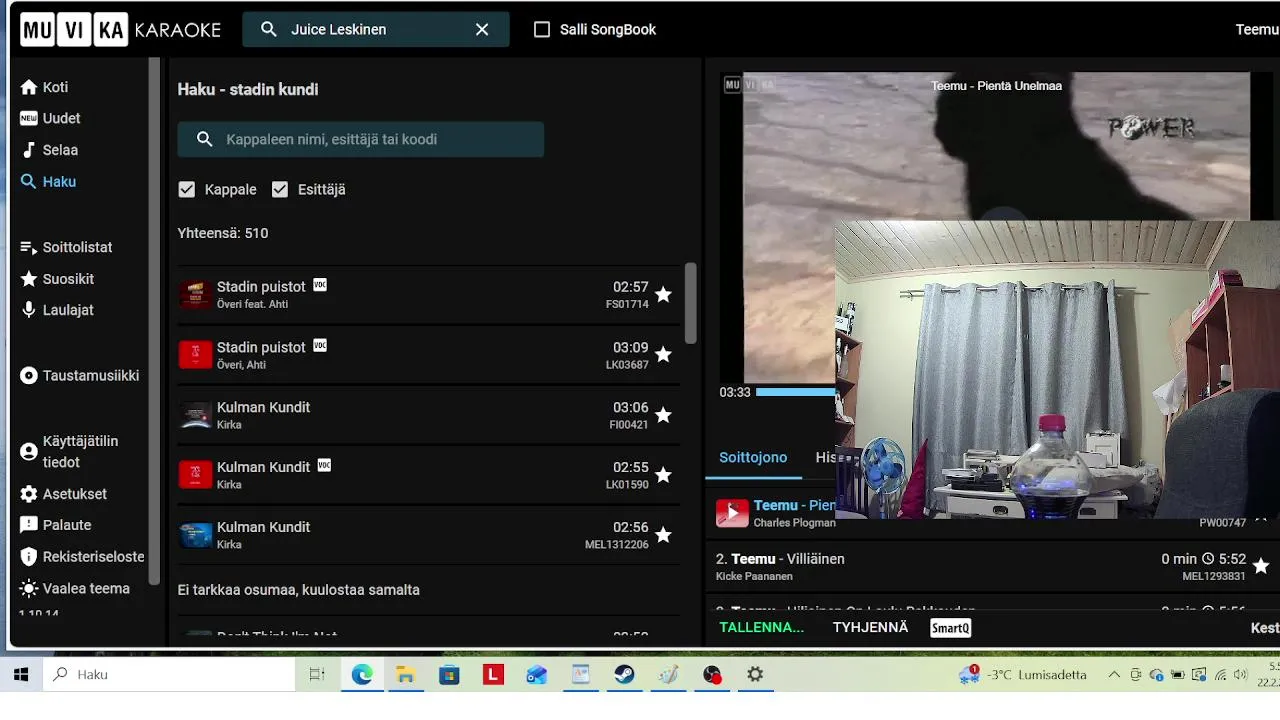Expand hidden system tray icons

click(1114, 675)
